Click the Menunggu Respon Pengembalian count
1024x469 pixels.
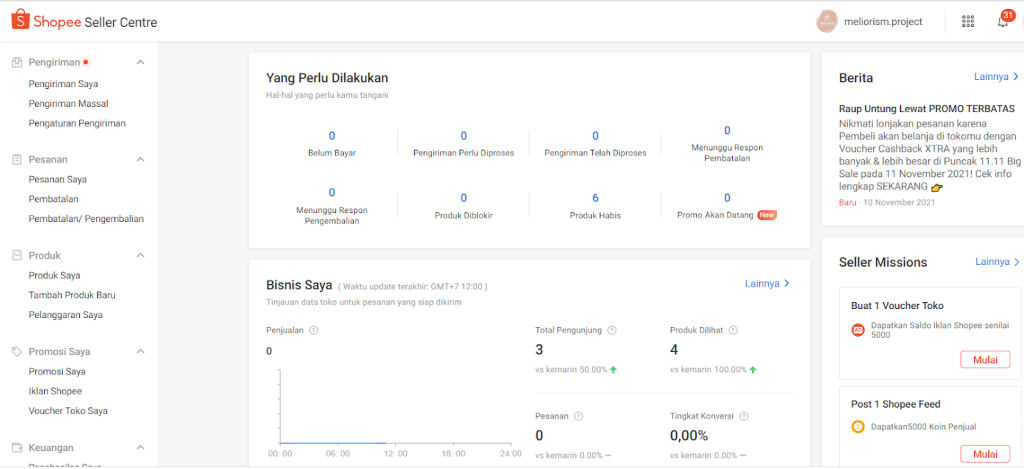tap(332, 192)
